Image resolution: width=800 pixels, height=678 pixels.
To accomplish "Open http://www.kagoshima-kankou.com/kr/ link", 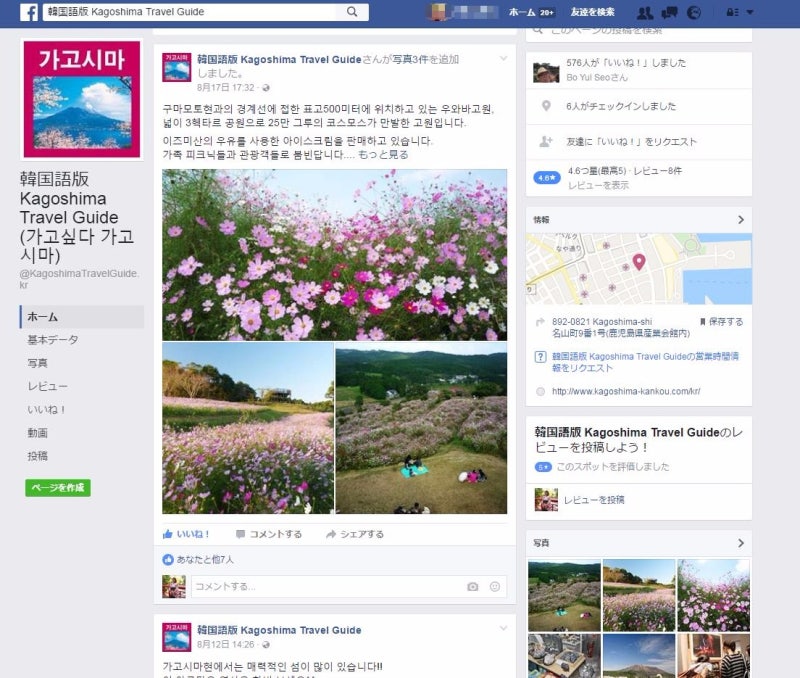I will [626, 392].
